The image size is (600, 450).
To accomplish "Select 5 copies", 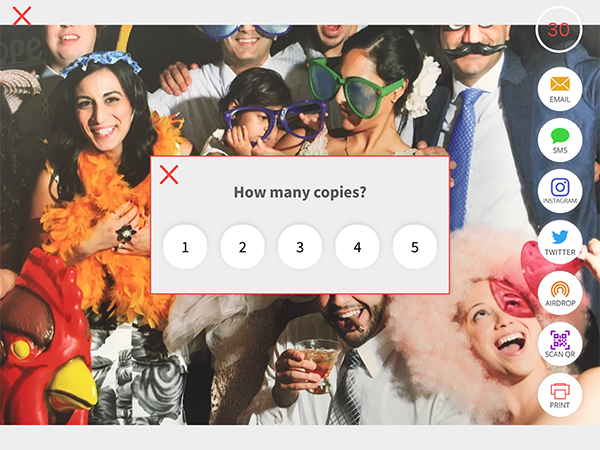I will 415,247.
